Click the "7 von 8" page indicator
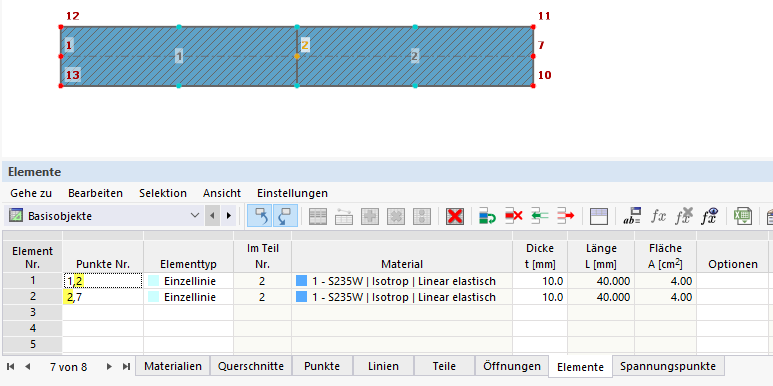Viewport: 773px width, 386px height. coord(69,367)
